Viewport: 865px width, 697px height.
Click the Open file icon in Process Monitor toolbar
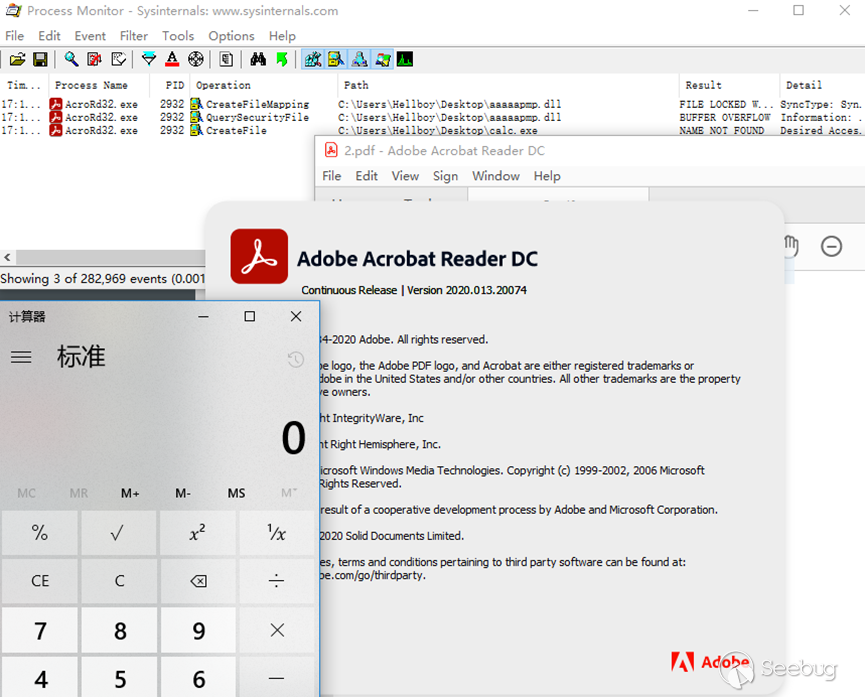tap(17, 59)
